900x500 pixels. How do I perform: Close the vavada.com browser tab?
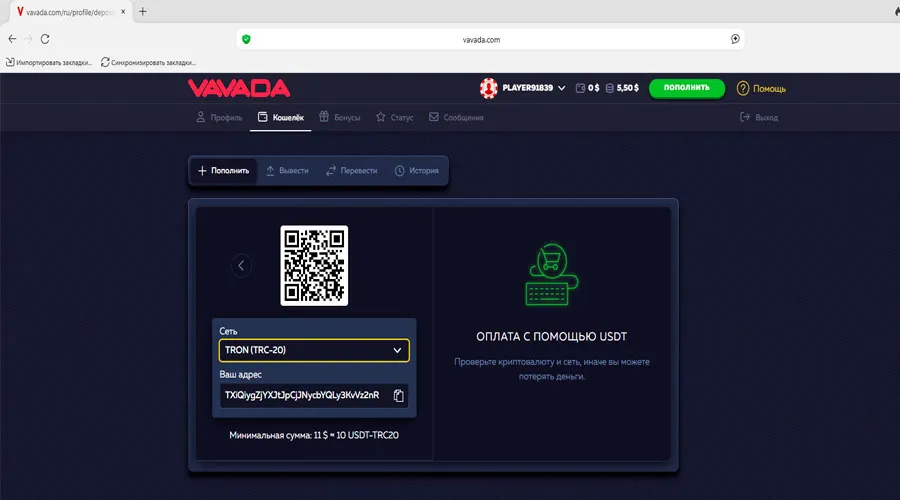[x=123, y=11]
